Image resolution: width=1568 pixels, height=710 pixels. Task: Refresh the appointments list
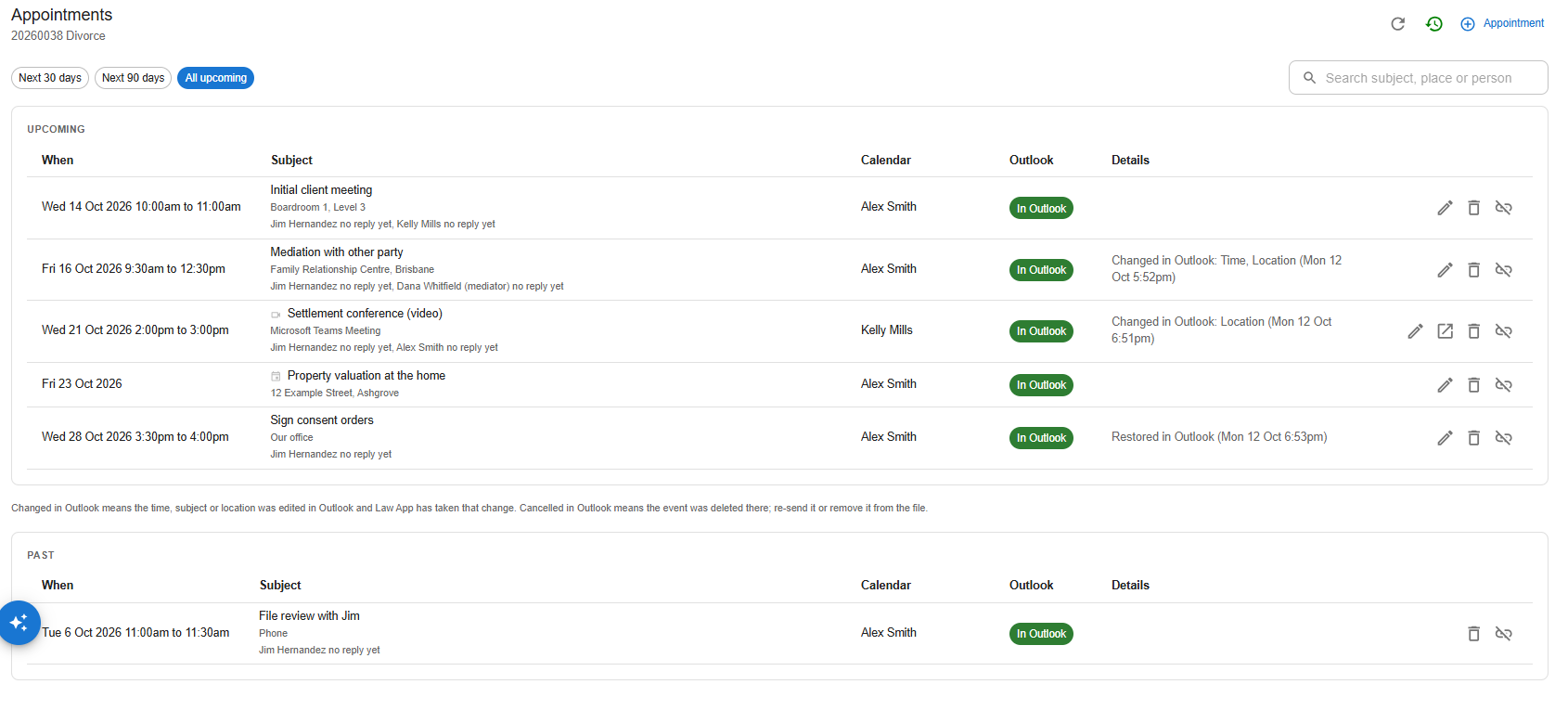(1397, 24)
